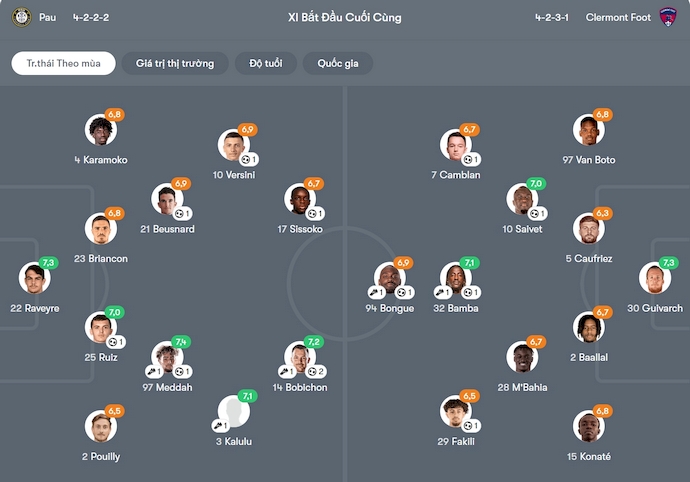
Task: Click the goal icon under Bobichon
Action: (313, 372)
